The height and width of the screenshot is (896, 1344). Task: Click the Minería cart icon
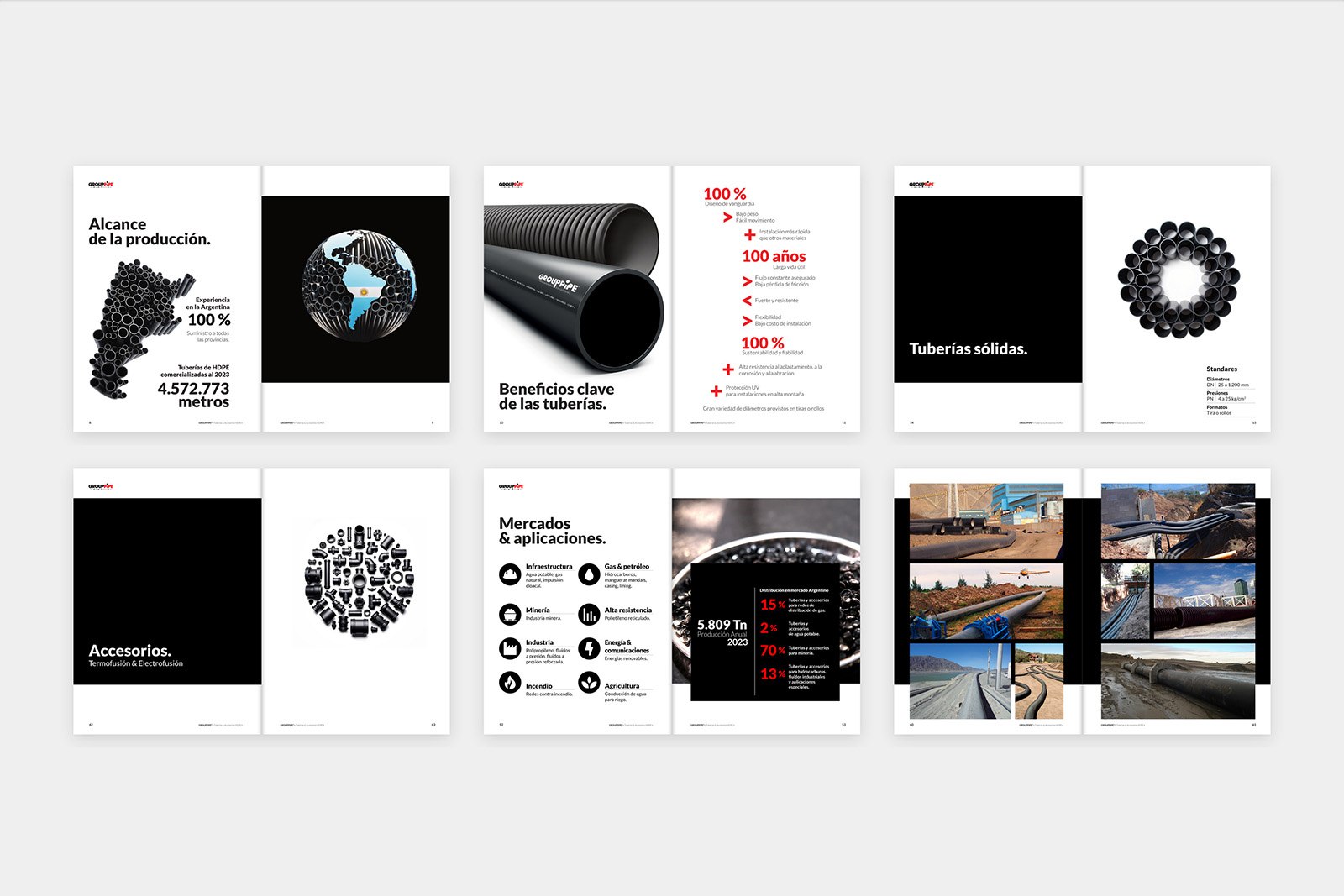click(510, 615)
